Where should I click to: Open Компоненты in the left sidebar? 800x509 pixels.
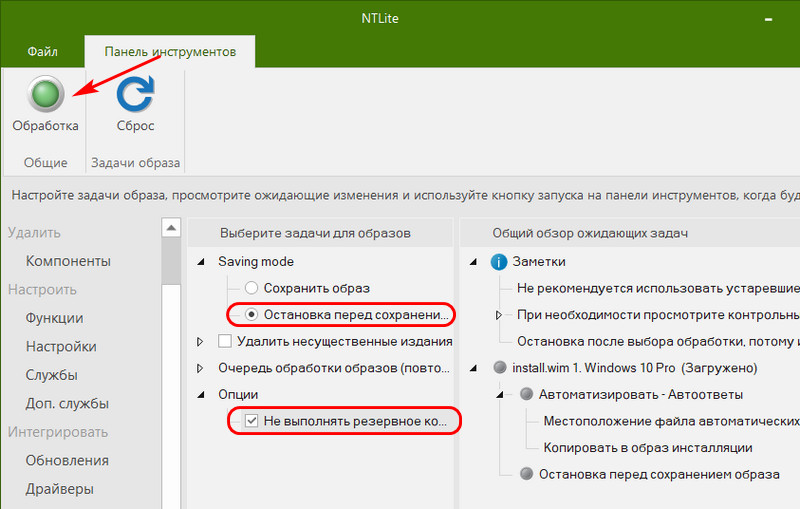tap(68, 261)
